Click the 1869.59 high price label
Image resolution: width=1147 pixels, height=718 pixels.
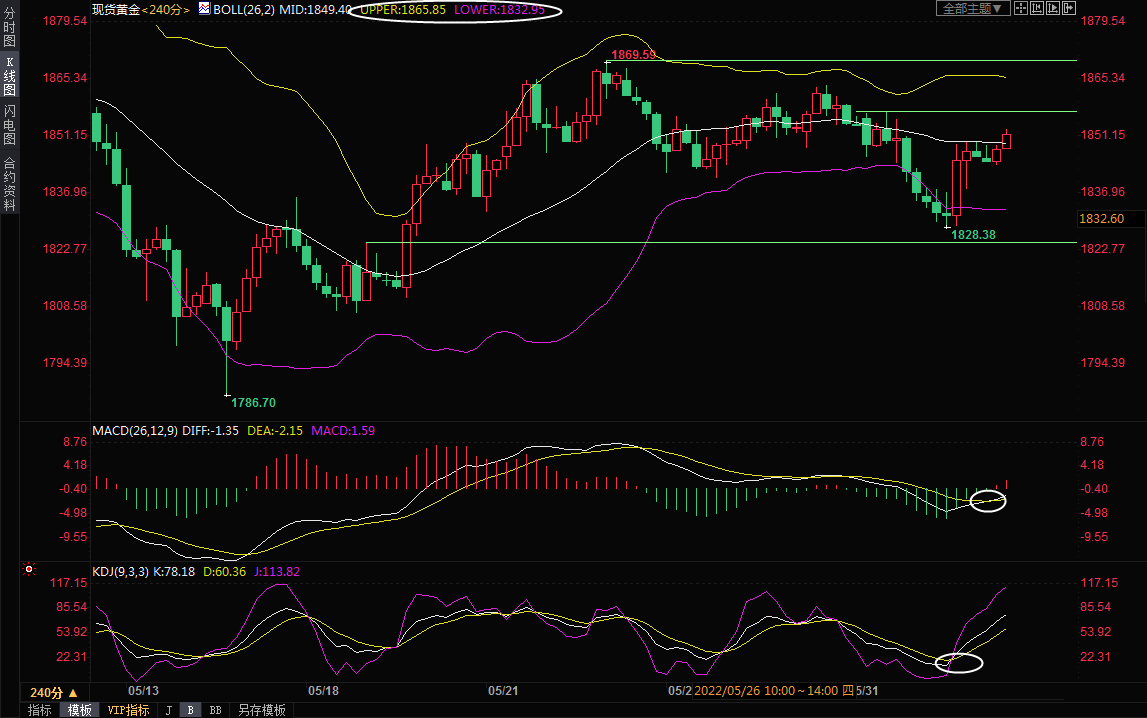[x=633, y=54]
